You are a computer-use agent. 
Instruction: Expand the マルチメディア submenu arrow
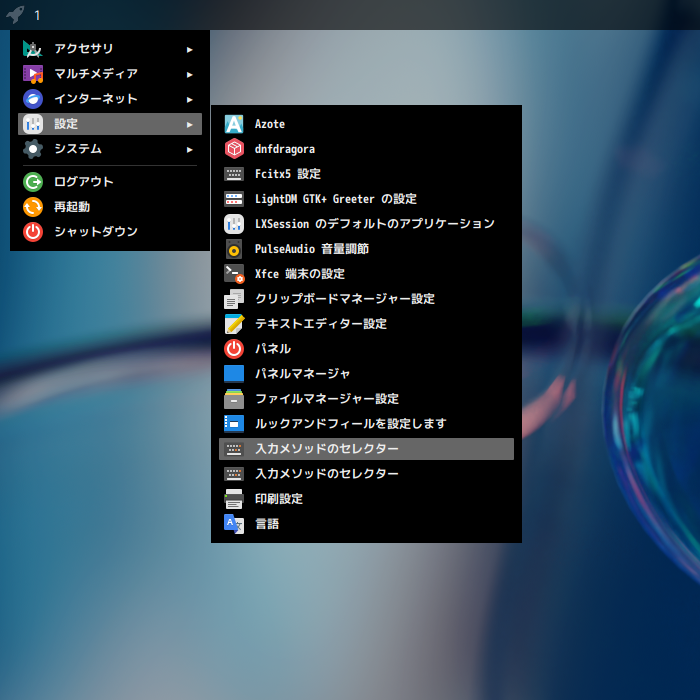pos(190,74)
